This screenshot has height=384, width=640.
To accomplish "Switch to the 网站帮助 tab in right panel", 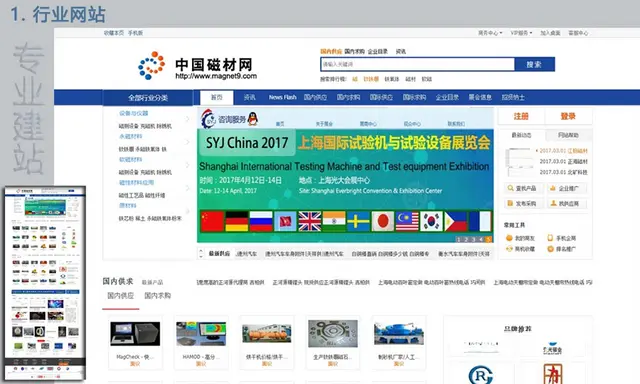I will pos(568,135).
